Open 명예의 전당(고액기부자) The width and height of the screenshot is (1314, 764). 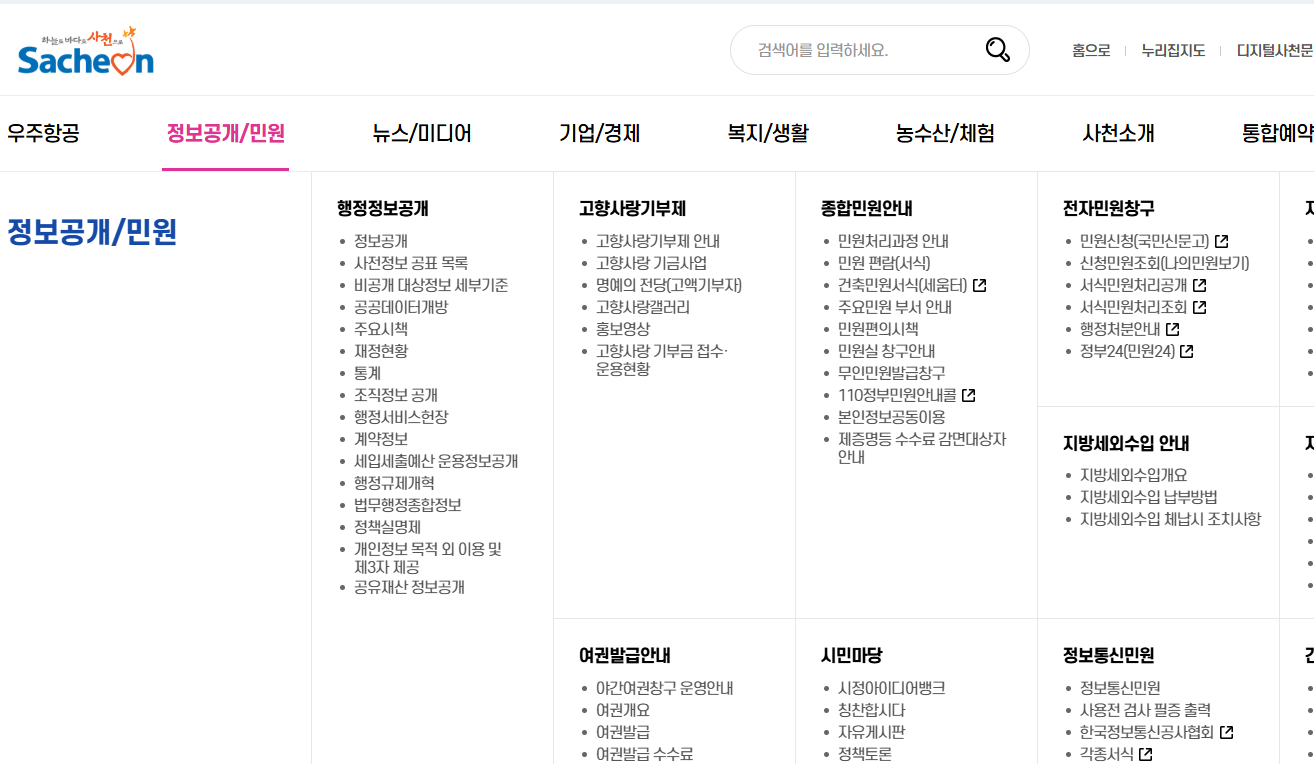[669, 285]
